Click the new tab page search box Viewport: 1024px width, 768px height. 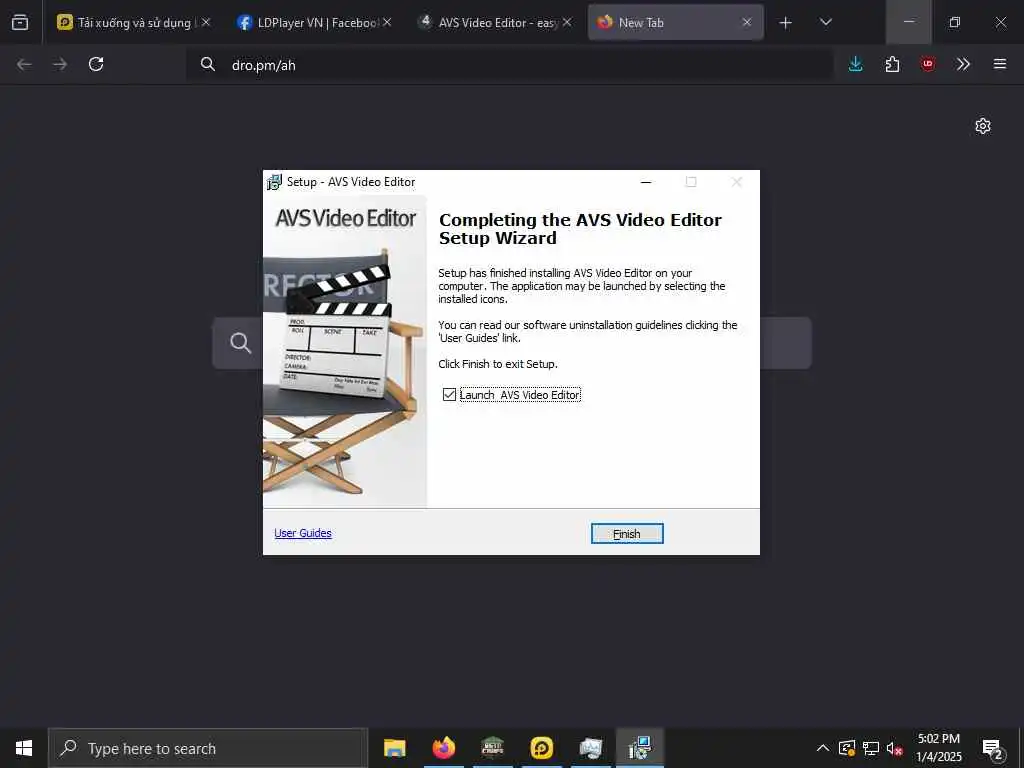[512, 343]
